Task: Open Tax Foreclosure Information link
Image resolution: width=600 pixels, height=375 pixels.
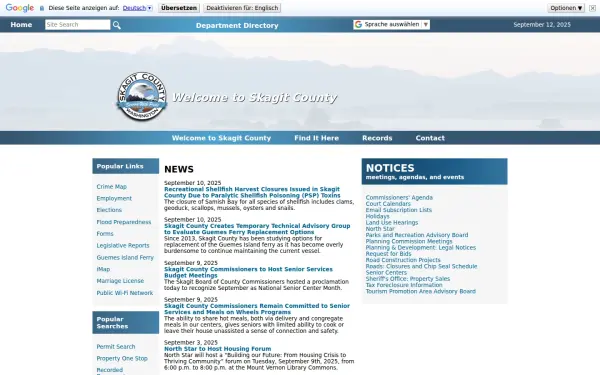Action: click(x=404, y=285)
